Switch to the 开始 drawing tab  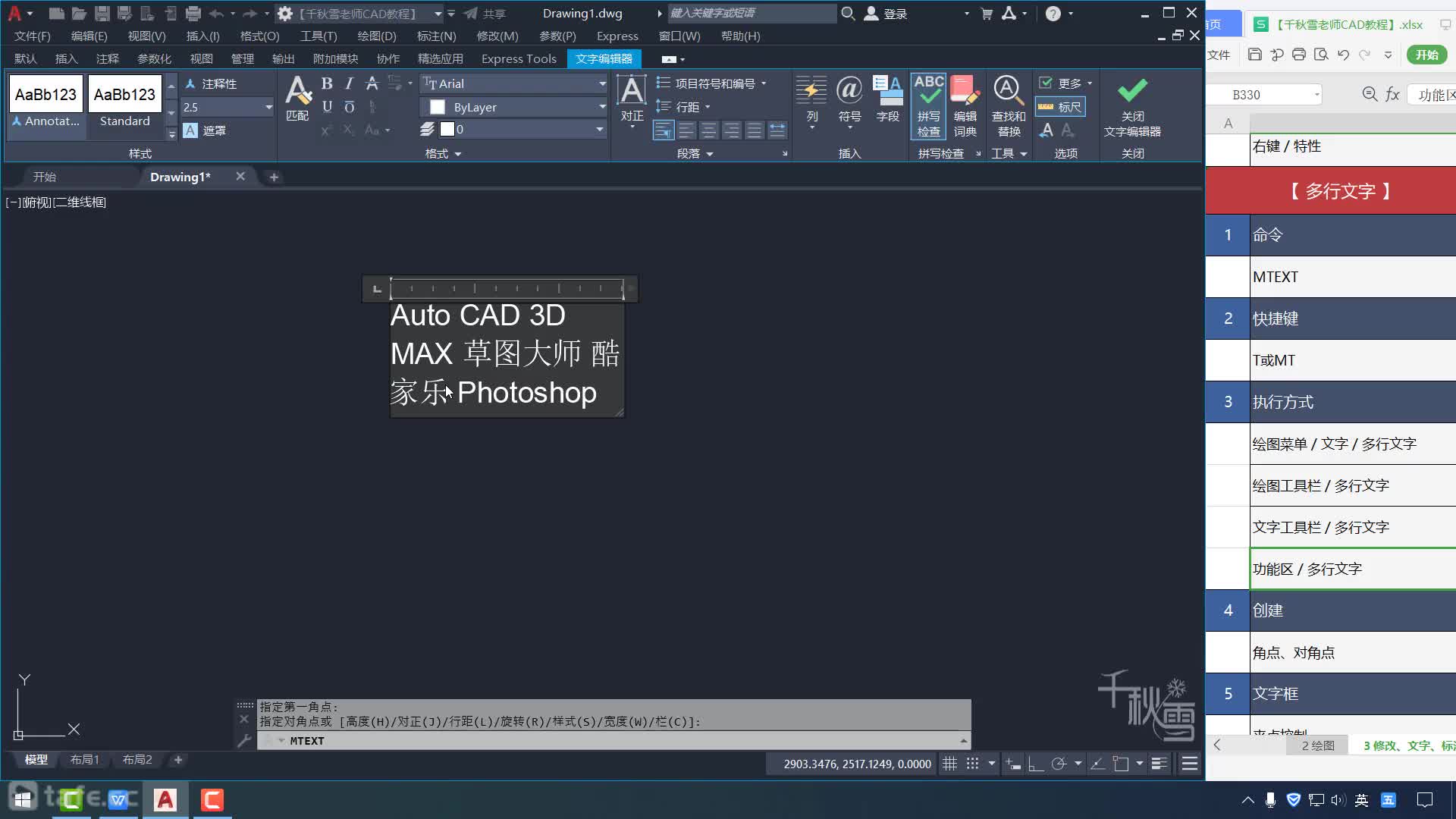coord(45,177)
